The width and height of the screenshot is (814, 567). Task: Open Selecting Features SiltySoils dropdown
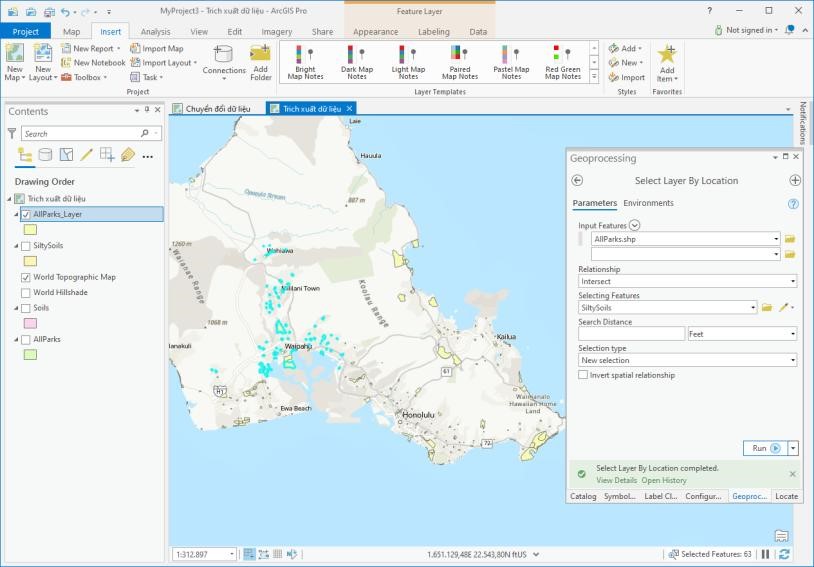click(x=753, y=307)
